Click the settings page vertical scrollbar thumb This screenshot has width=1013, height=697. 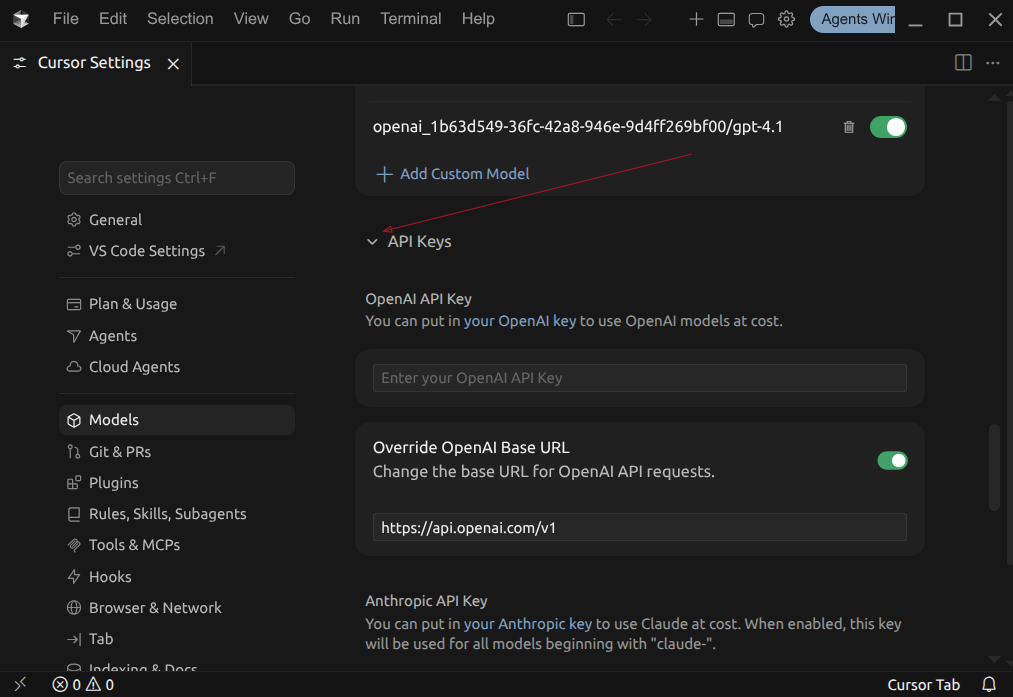click(994, 466)
